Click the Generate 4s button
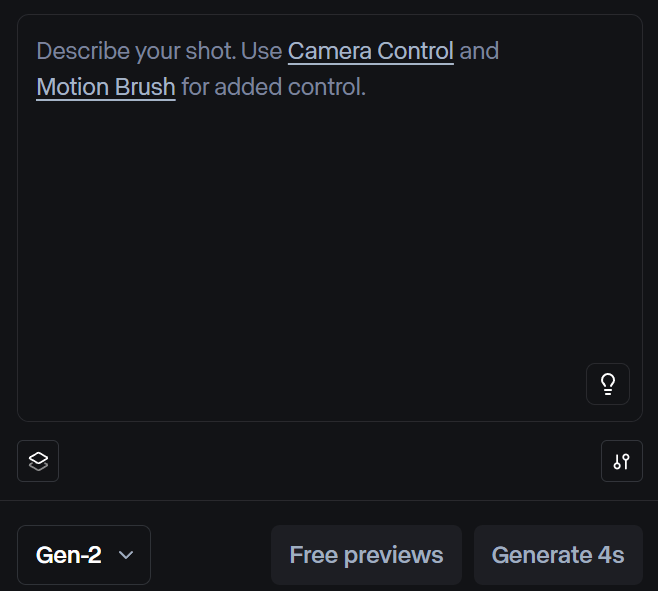The image size is (658, 591). tap(558, 555)
